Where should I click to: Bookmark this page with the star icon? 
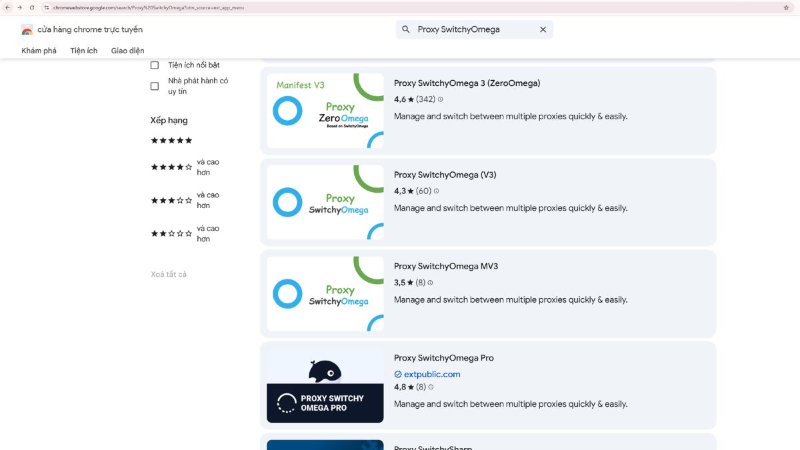pyautogui.click(x=786, y=7)
